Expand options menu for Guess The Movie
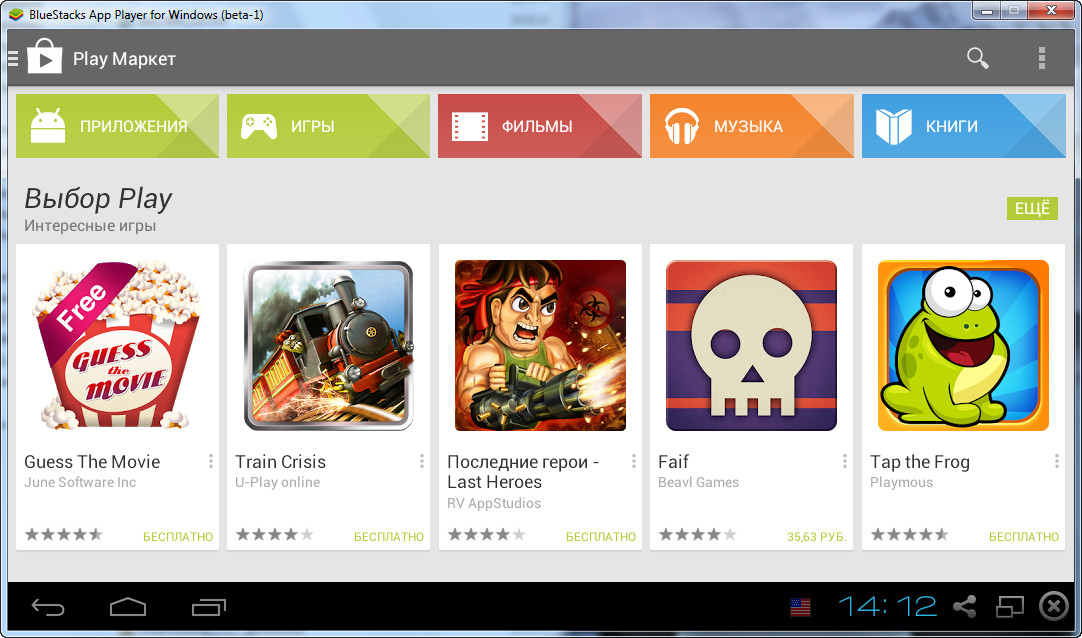1082x638 pixels. pyautogui.click(x=210, y=461)
